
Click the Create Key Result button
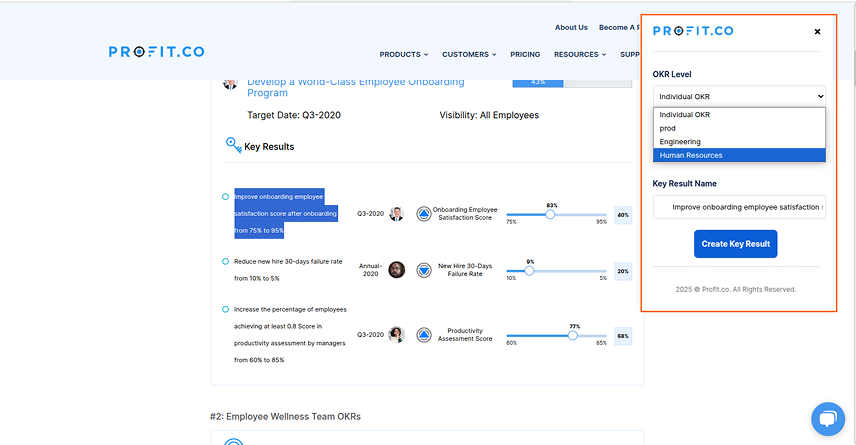(x=735, y=244)
